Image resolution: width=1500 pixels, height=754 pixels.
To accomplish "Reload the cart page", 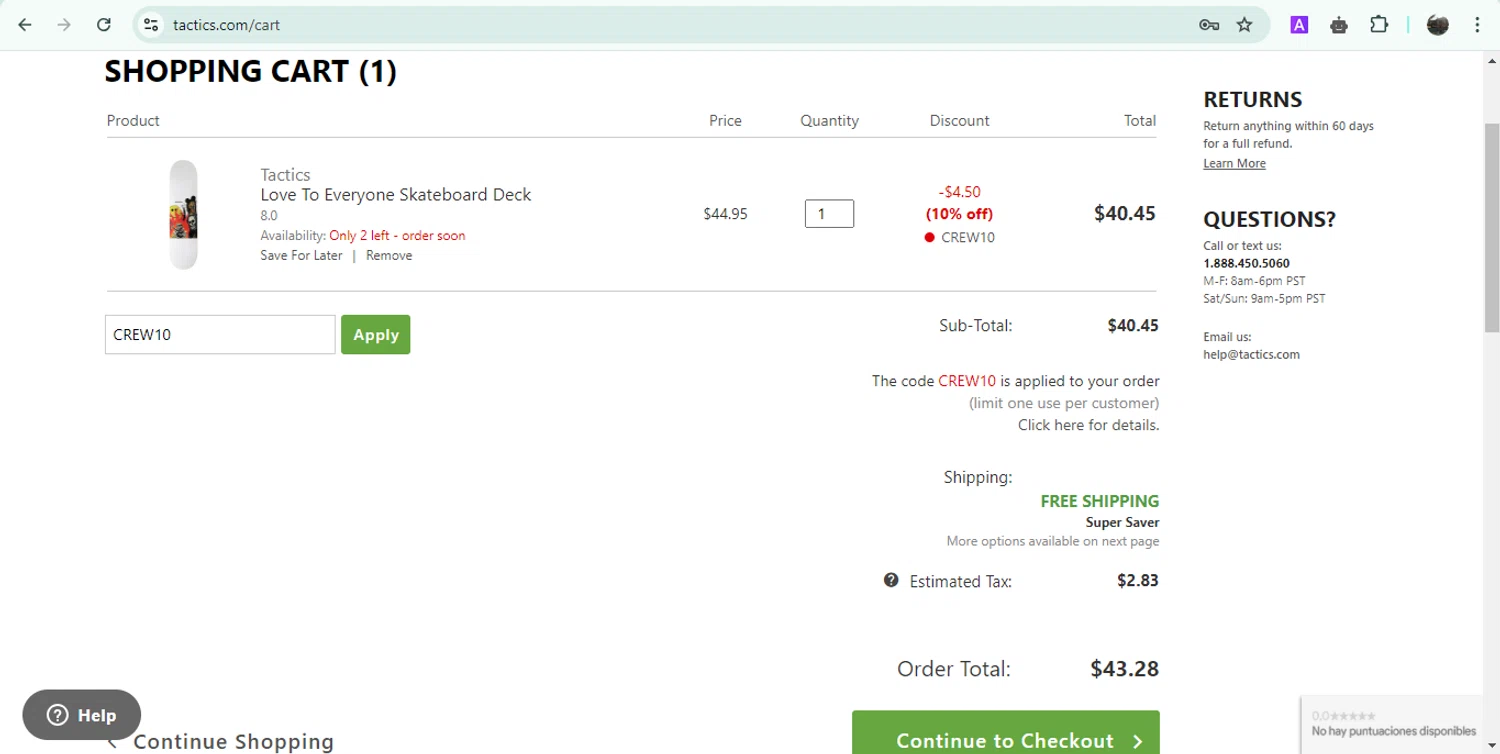I will pos(103,25).
